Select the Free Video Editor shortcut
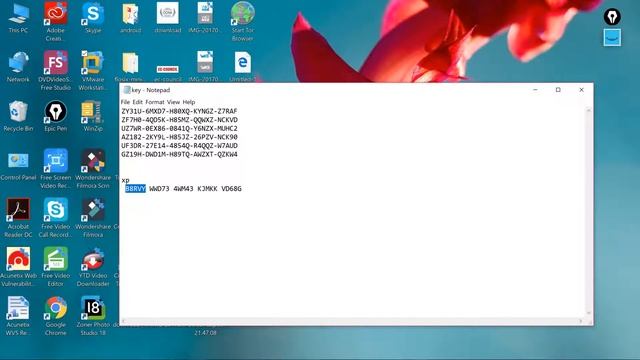The height and width of the screenshot is (360, 640). click(x=56, y=267)
